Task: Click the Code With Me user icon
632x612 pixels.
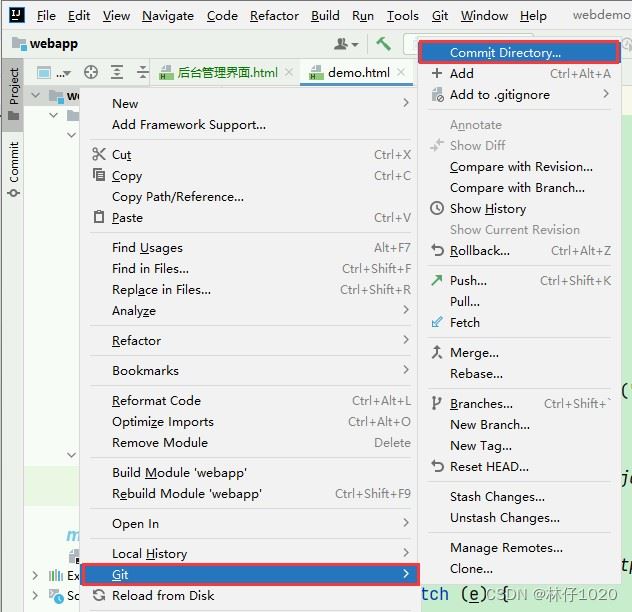Action: 346,44
